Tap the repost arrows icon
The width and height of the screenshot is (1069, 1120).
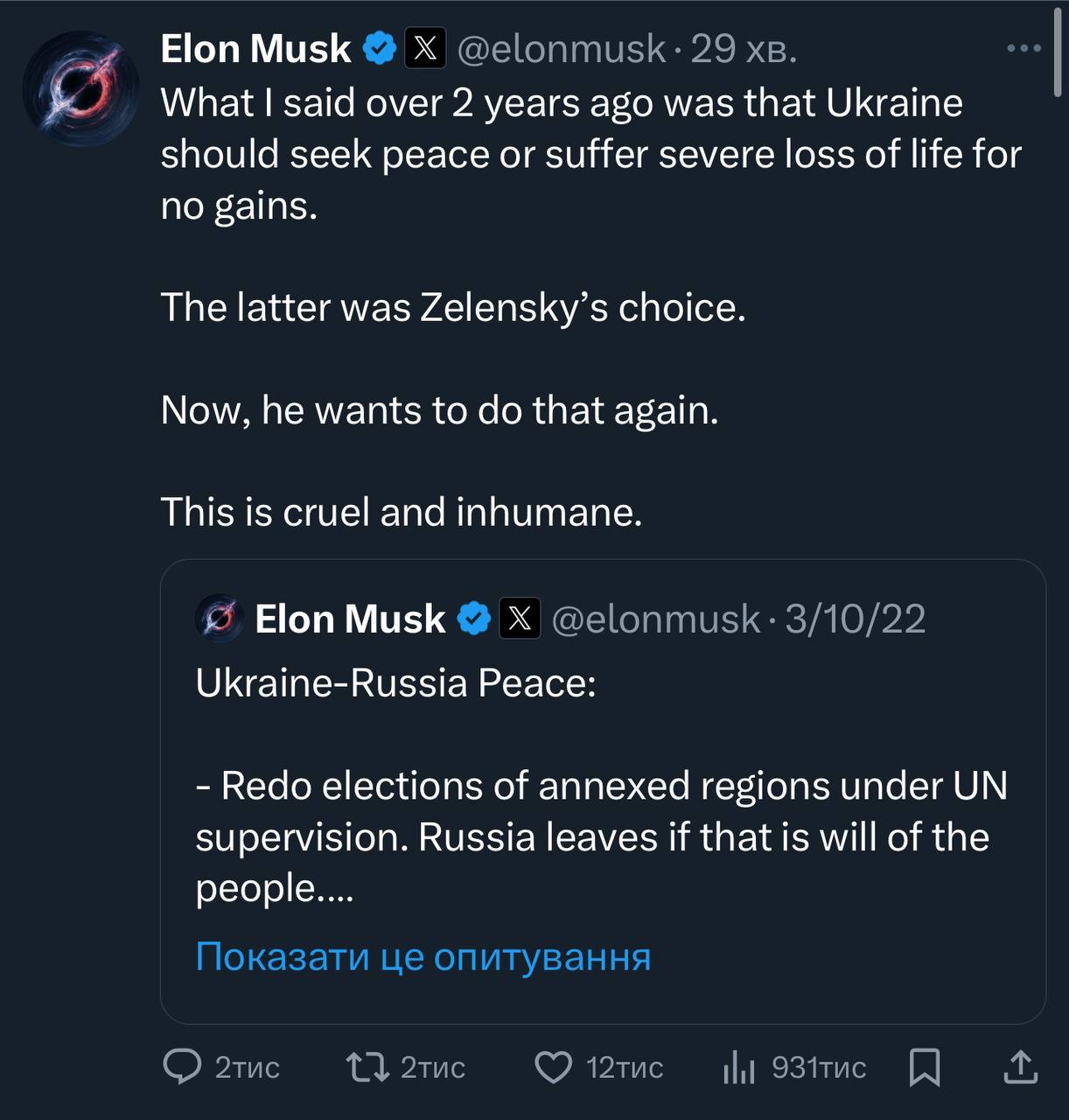tap(368, 1067)
